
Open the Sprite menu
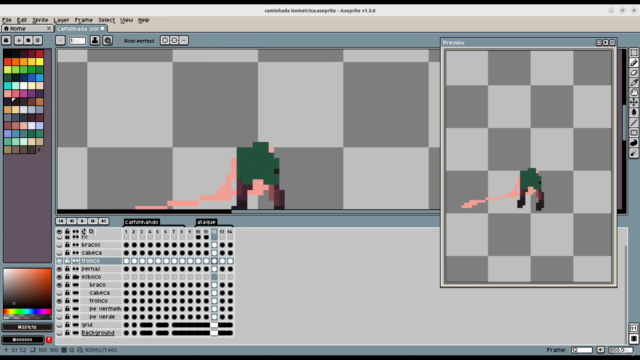(40, 20)
